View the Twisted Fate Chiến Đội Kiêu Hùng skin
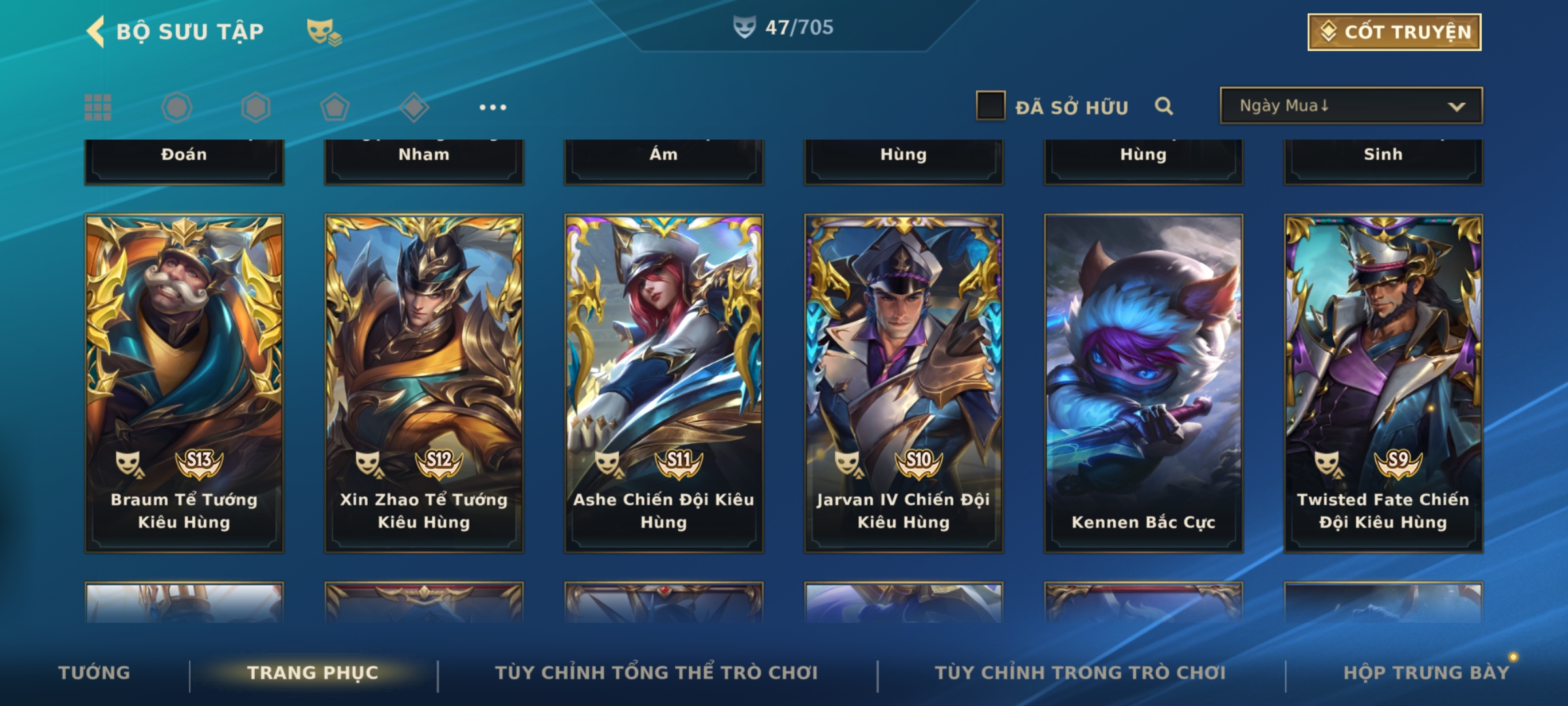This screenshot has height=706, width=1568. coord(1383,384)
